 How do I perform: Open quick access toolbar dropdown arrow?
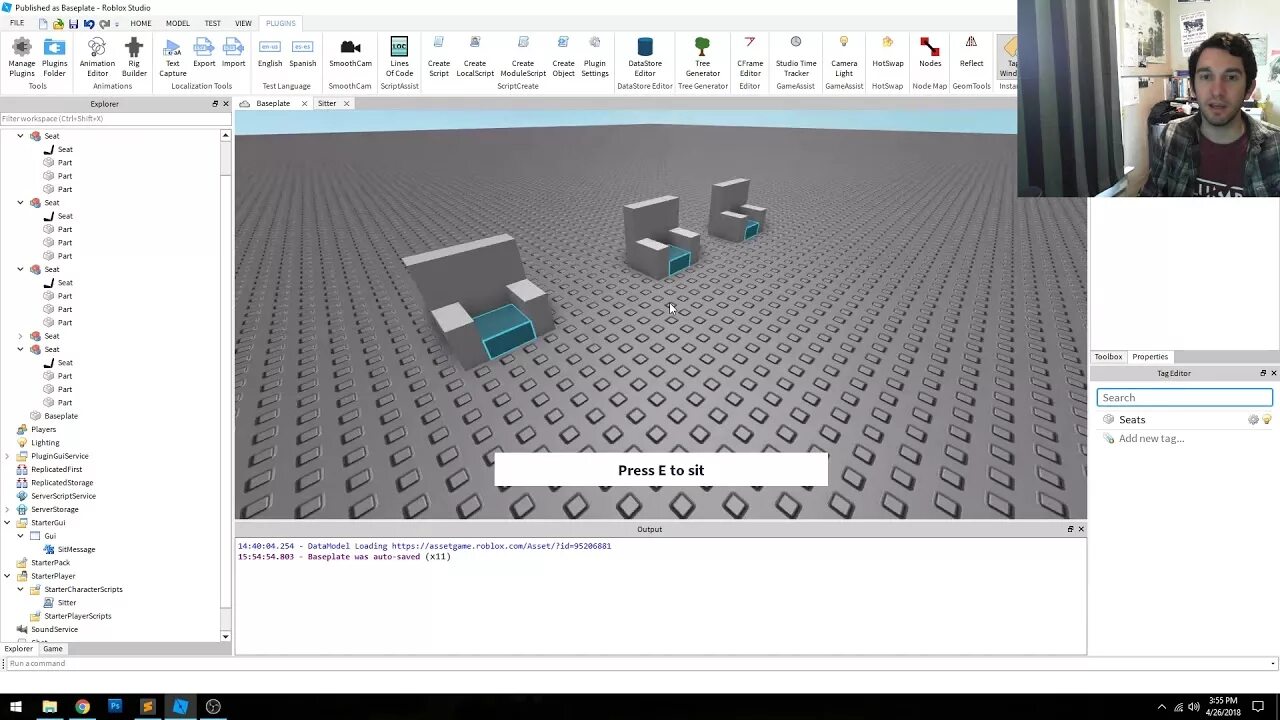116,24
